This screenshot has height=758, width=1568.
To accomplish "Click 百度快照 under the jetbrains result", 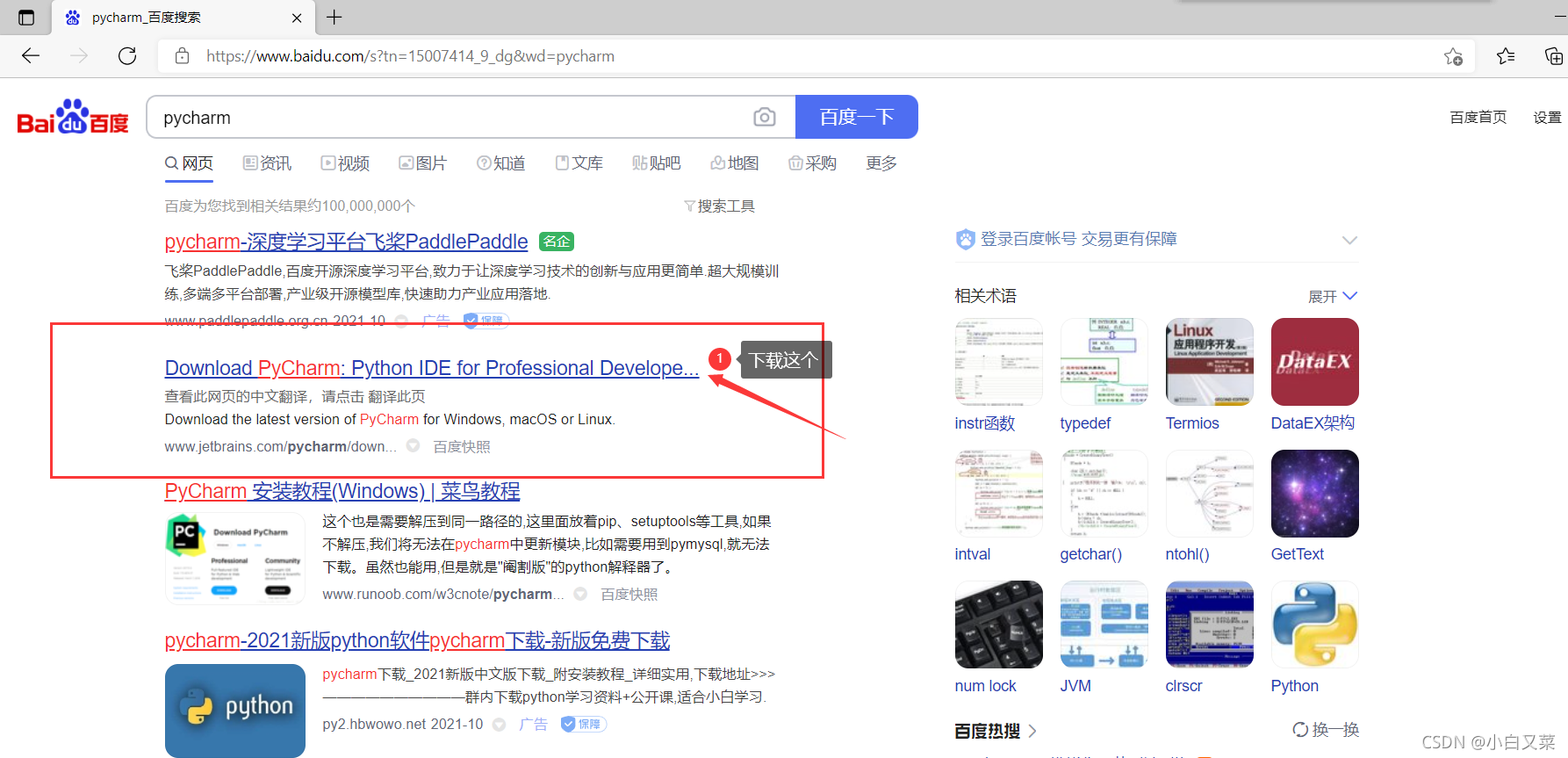I will tap(462, 447).
